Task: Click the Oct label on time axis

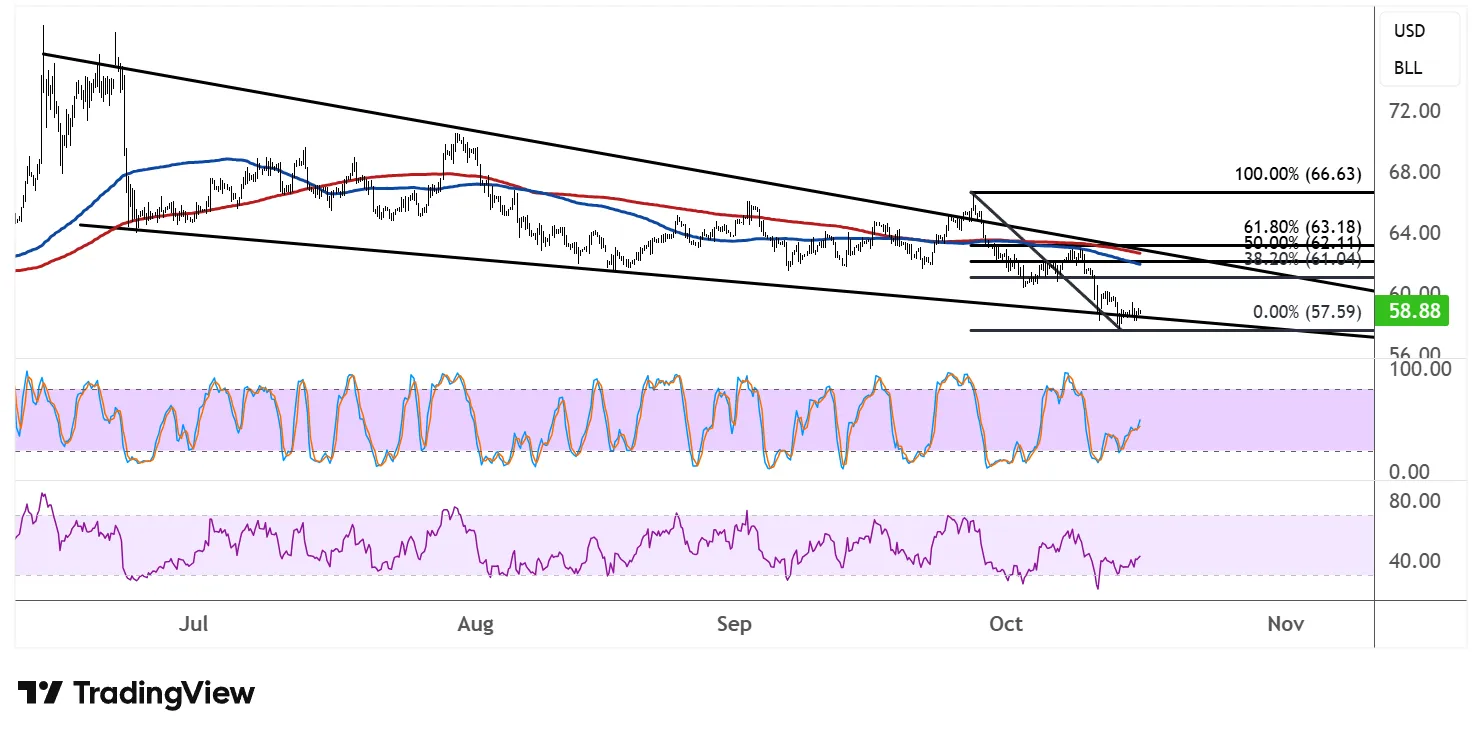Action: point(1005,624)
